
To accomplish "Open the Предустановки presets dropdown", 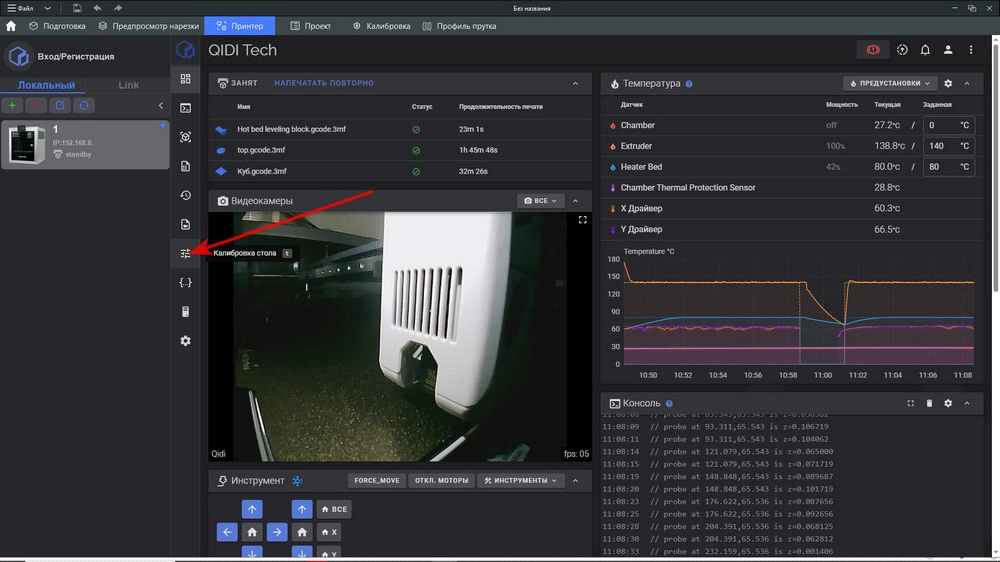I will pos(890,84).
